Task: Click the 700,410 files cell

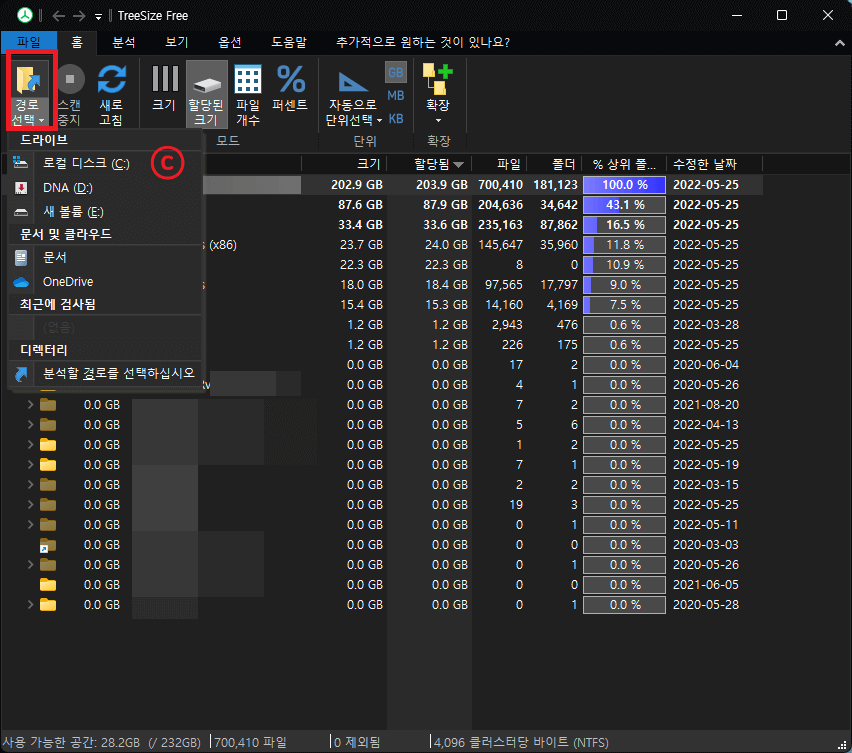Action: point(500,185)
